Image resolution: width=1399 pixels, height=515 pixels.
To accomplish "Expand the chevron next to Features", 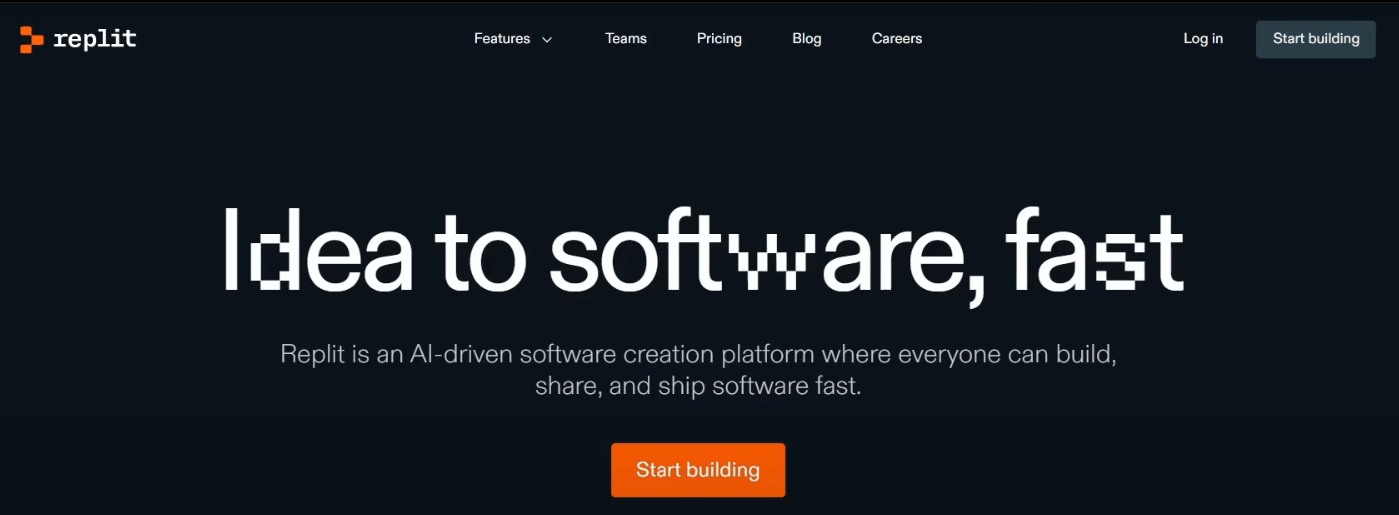I will (x=547, y=40).
